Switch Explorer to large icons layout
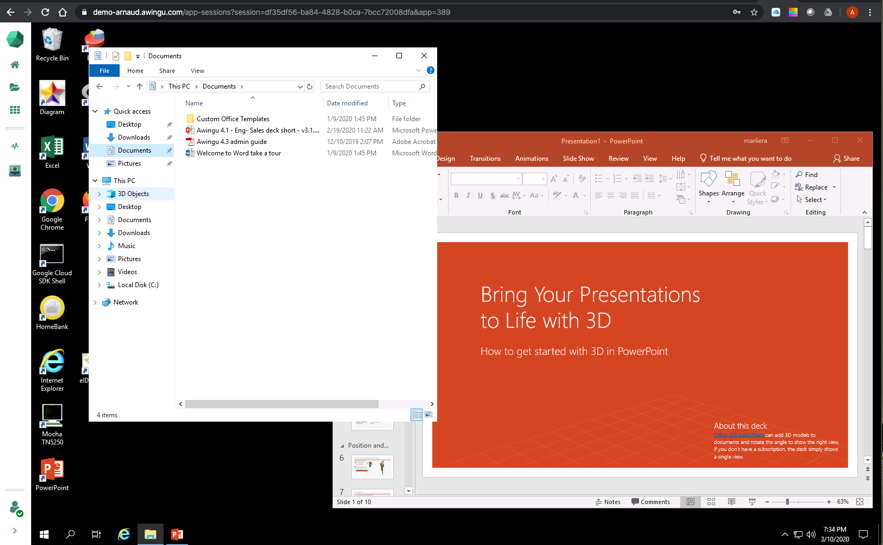The width and height of the screenshot is (883, 545). point(429,415)
